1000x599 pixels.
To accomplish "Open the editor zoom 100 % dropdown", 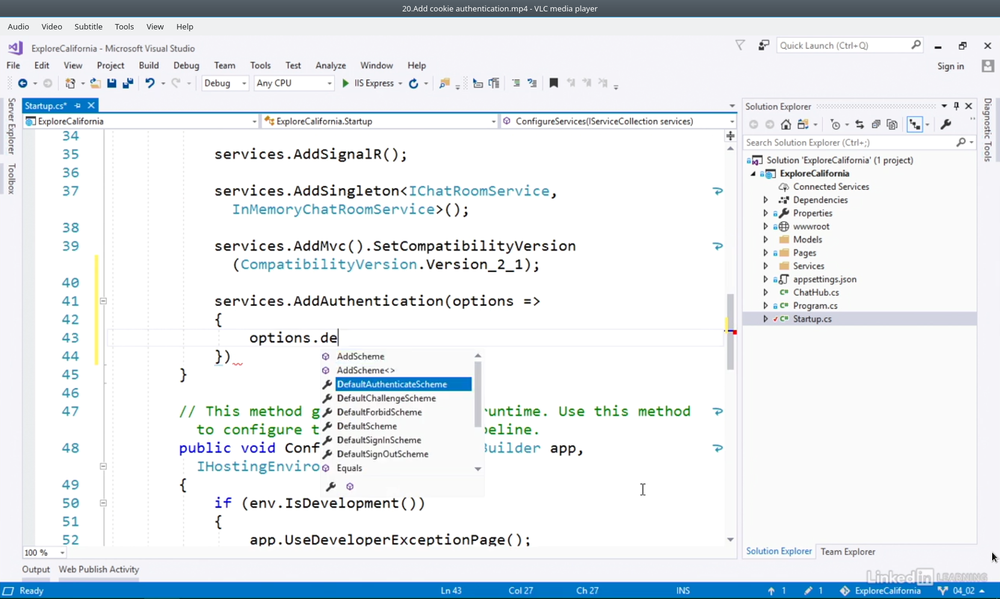I will click(45, 552).
